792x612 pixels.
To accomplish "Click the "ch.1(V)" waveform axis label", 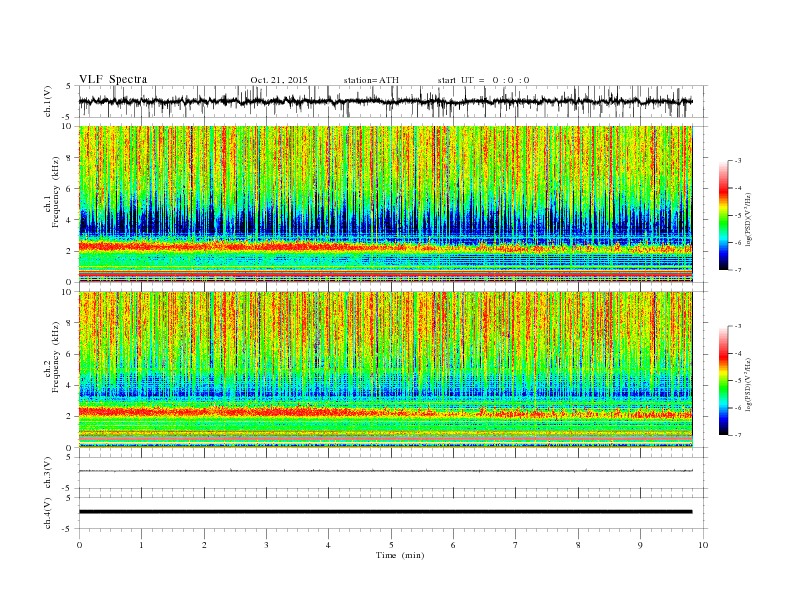I will pyautogui.click(x=48, y=101).
